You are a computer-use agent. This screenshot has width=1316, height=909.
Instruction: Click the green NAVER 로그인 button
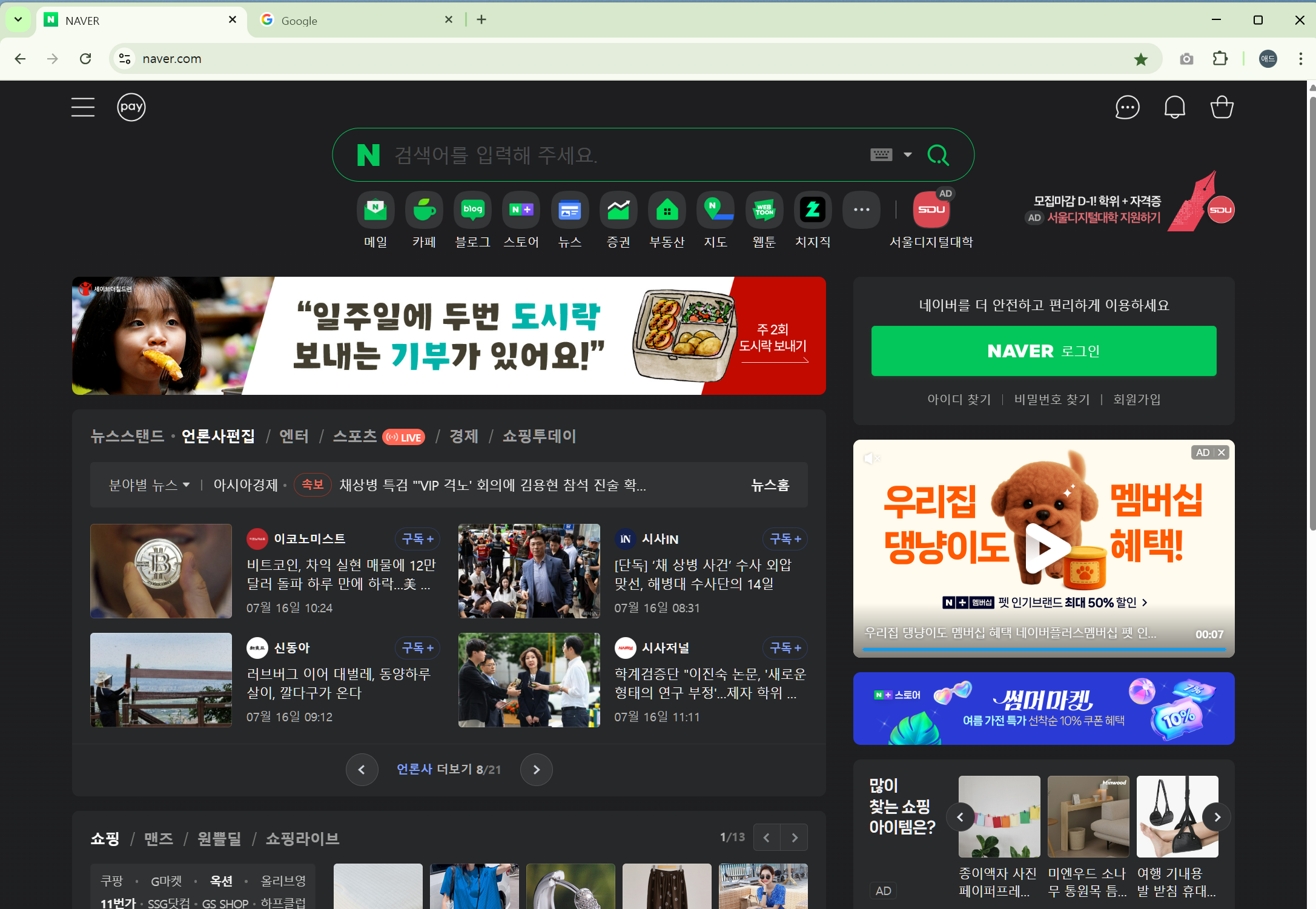pos(1043,351)
